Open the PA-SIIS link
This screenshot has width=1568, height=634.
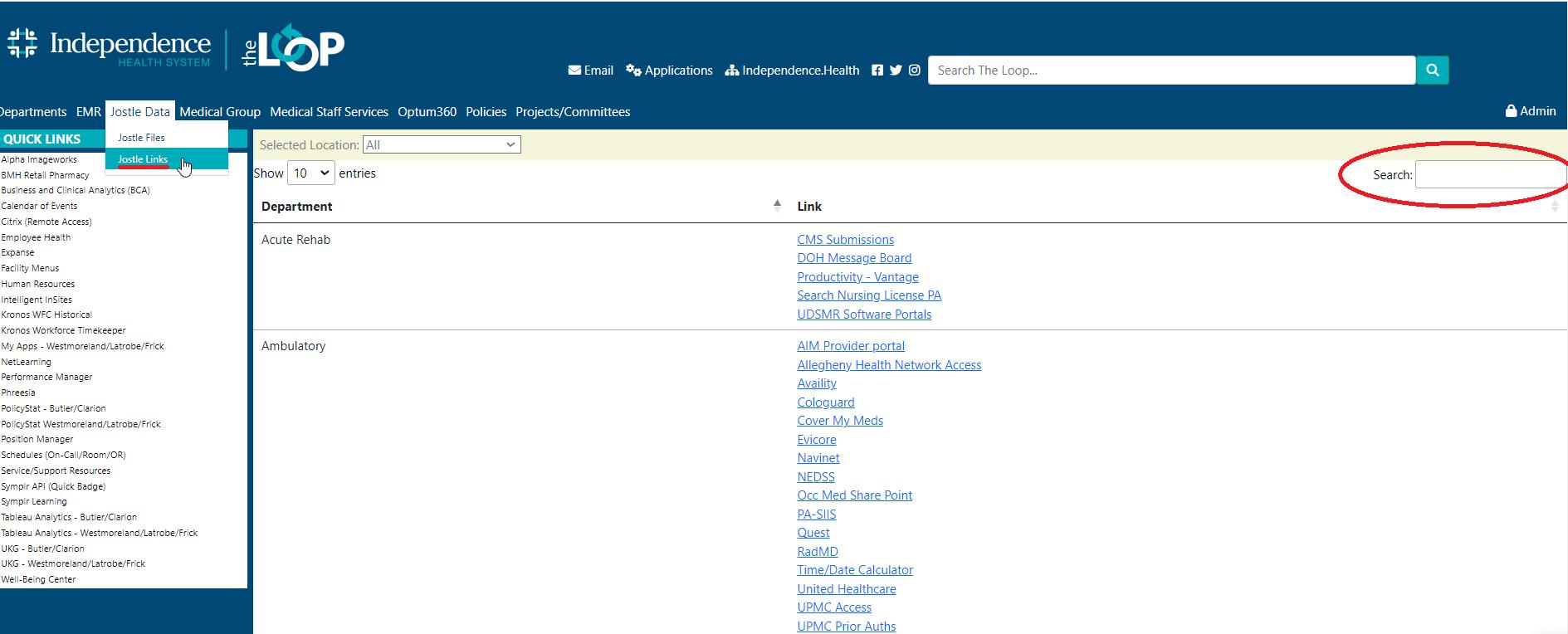pos(817,515)
